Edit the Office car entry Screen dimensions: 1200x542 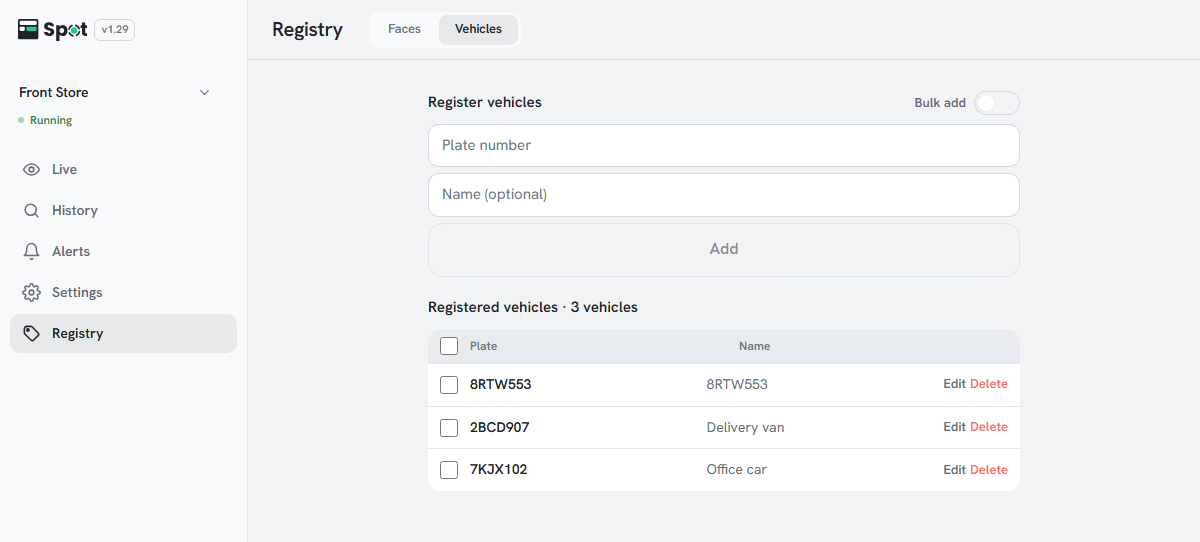point(954,470)
